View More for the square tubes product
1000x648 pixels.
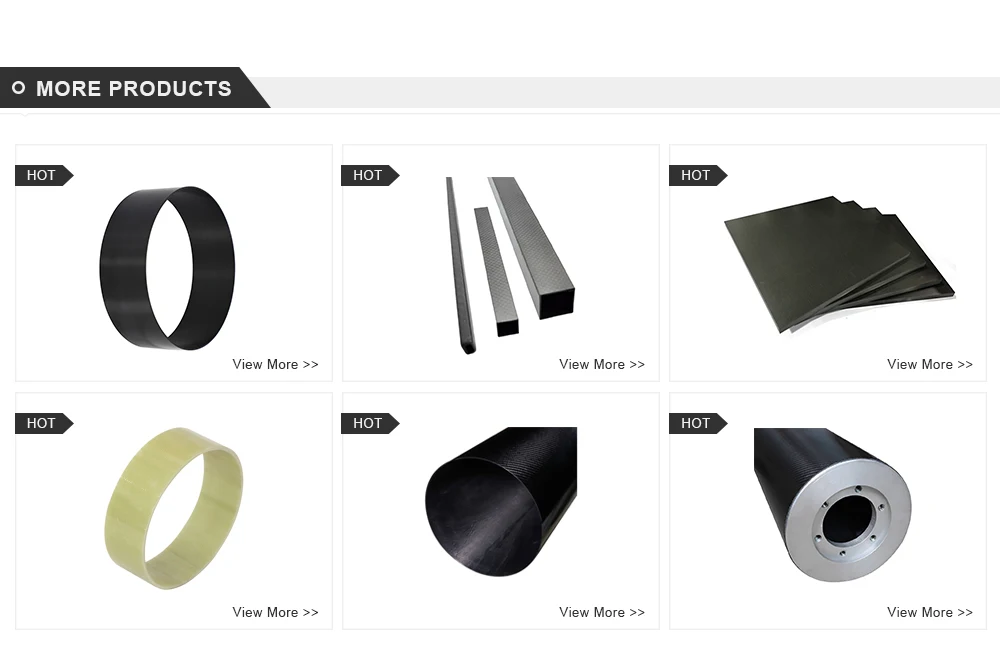click(x=602, y=364)
